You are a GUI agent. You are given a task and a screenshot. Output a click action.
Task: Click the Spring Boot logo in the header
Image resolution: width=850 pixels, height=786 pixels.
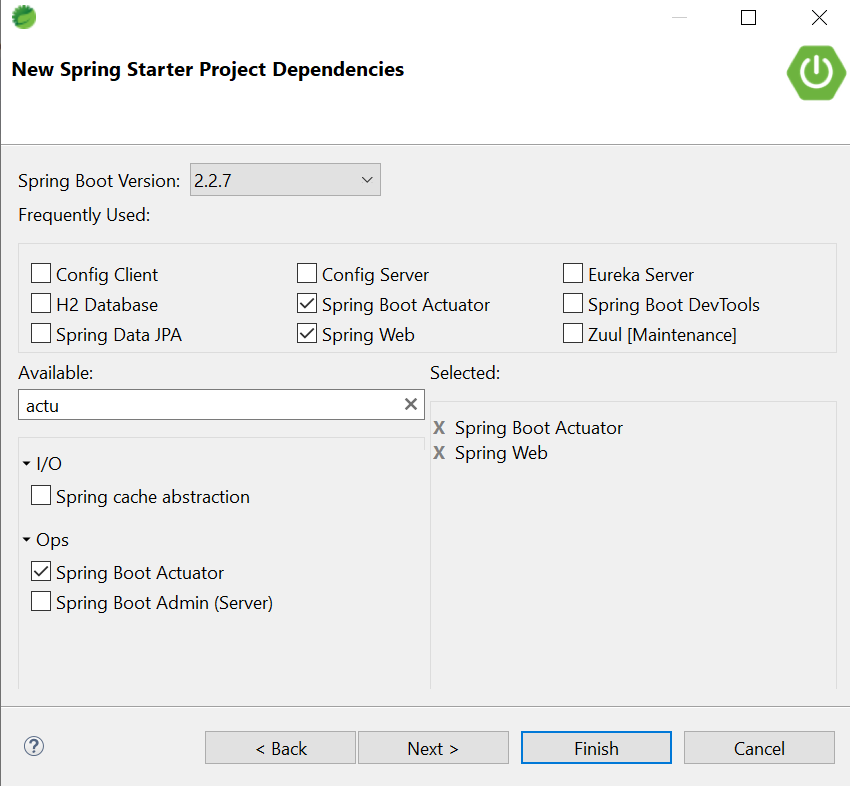[816, 72]
